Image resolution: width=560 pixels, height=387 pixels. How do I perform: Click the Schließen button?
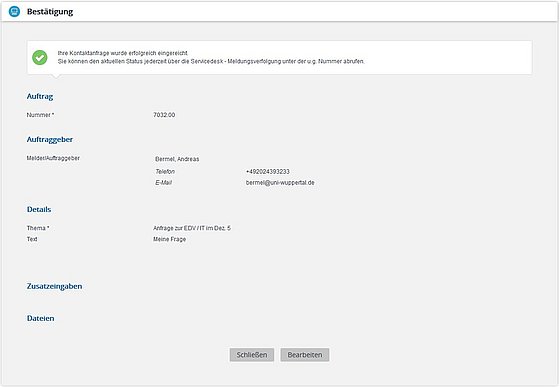pyautogui.click(x=252, y=355)
